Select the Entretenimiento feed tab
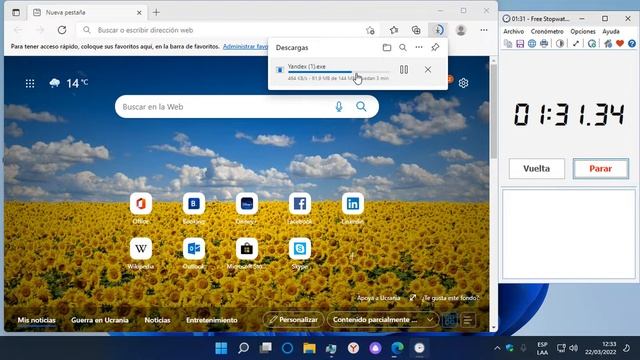This screenshot has width=640, height=360. pos(211,320)
